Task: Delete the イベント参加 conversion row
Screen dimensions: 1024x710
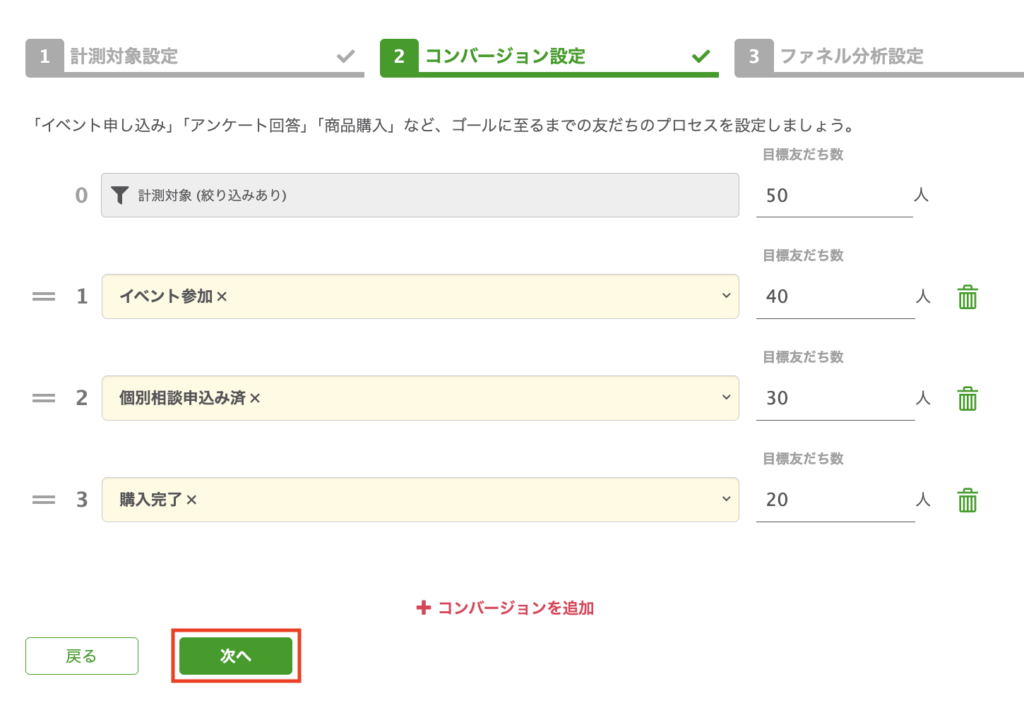Action: [967, 297]
